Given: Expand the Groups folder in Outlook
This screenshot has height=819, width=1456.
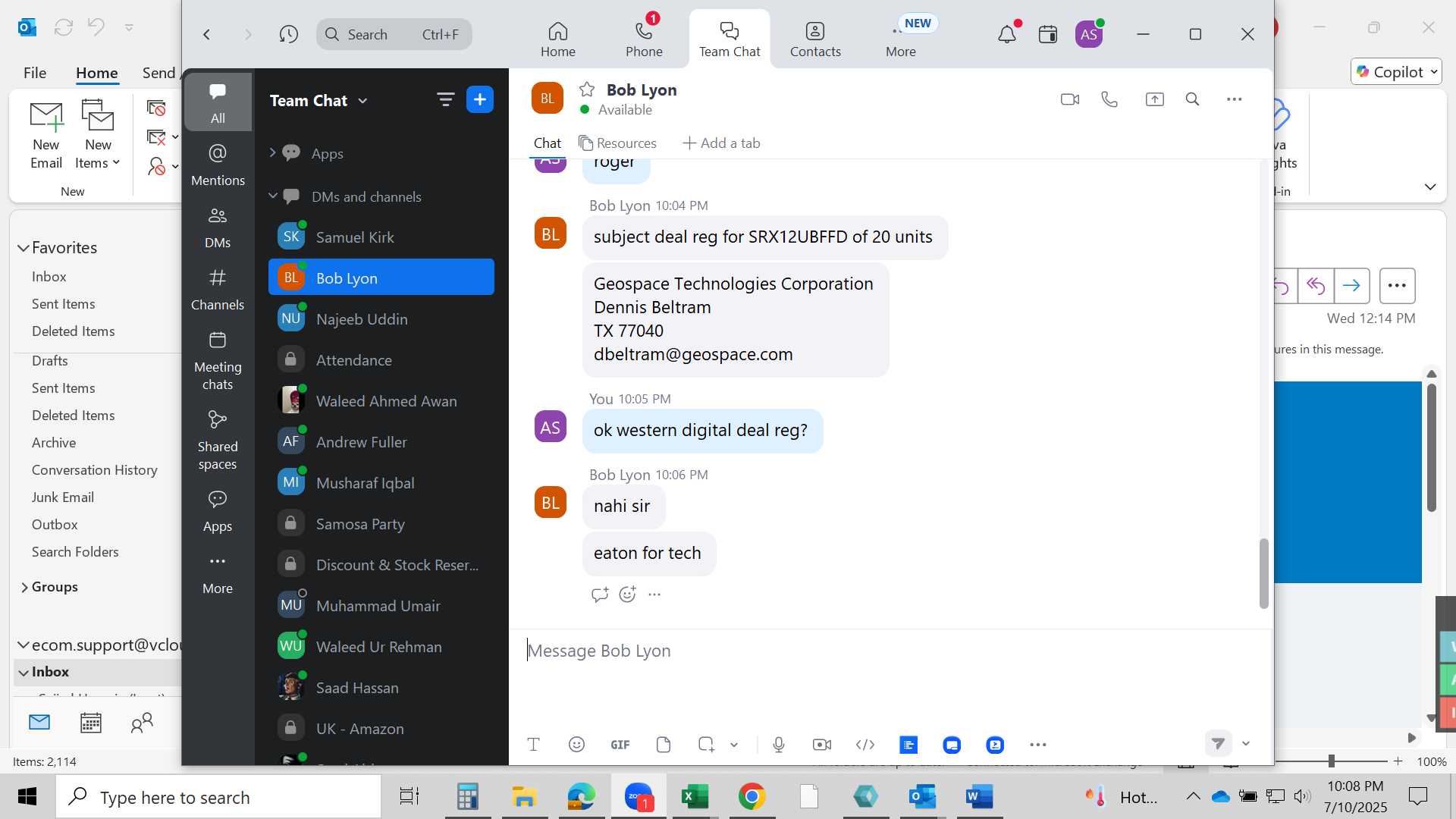Looking at the screenshot, I should coord(24,587).
